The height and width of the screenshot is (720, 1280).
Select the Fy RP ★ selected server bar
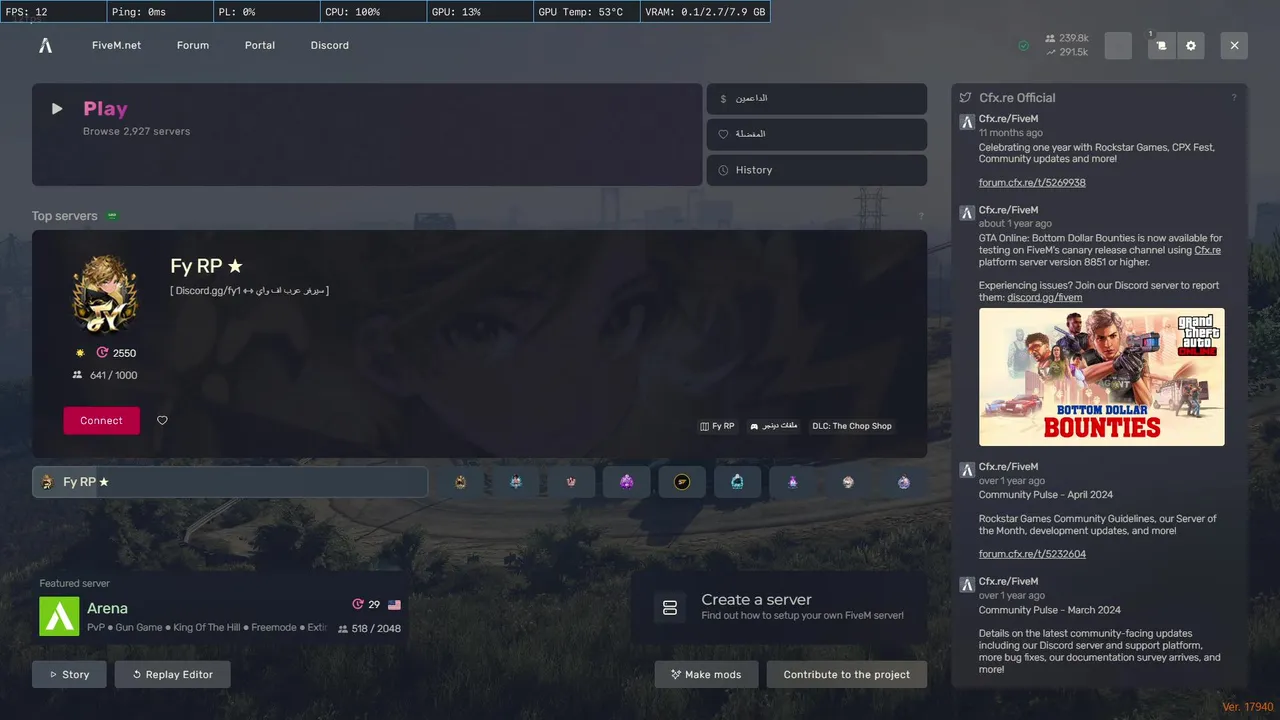coord(230,482)
